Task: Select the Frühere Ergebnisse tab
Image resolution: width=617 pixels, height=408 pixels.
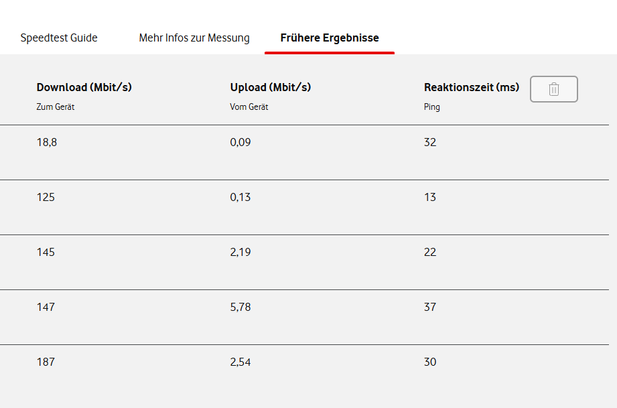Action: (329, 38)
